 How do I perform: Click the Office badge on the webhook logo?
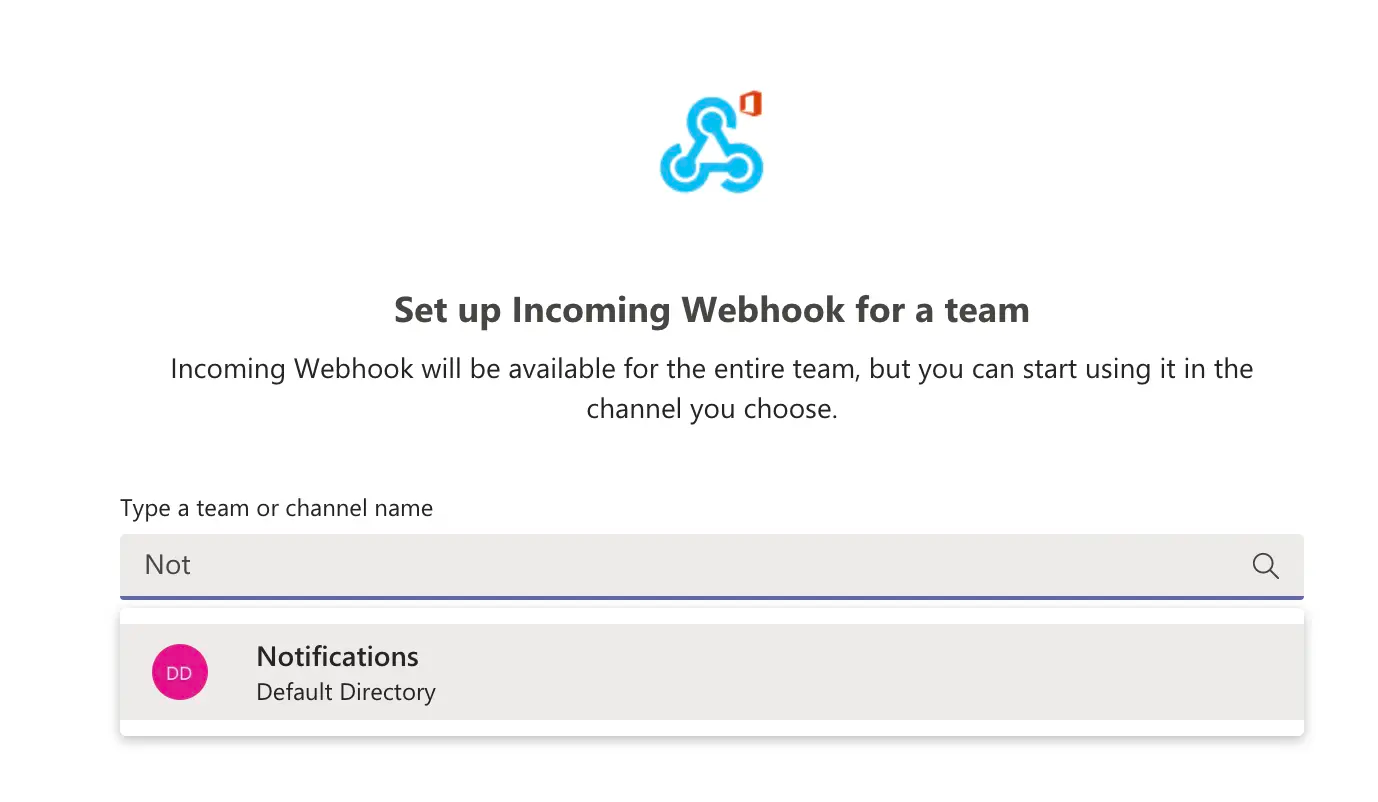pyautogui.click(x=749, y=100)
